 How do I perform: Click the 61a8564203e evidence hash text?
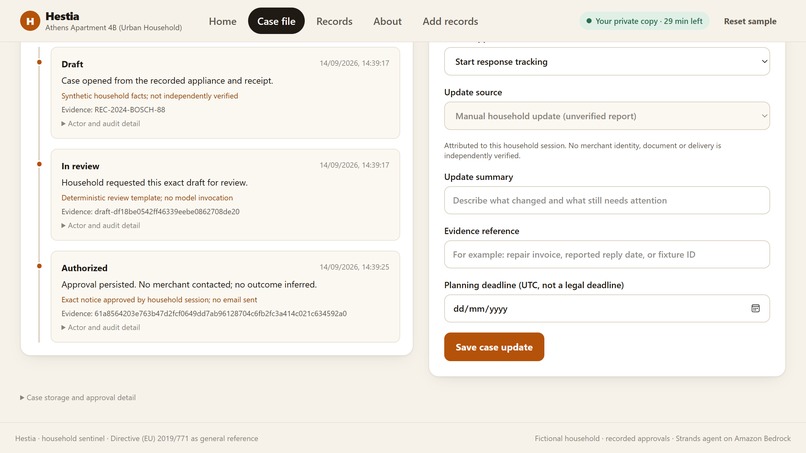(221, 313)
